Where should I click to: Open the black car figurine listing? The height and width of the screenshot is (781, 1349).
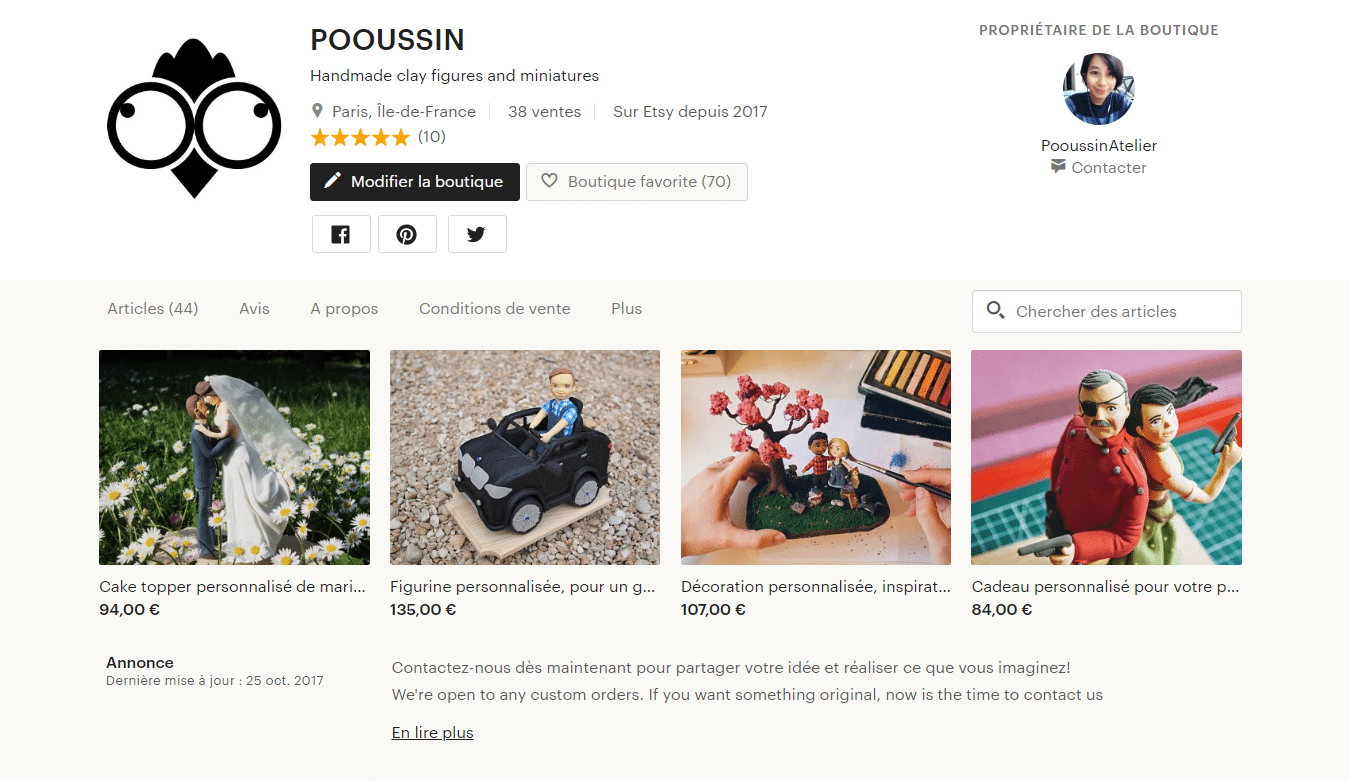[524, 457]
